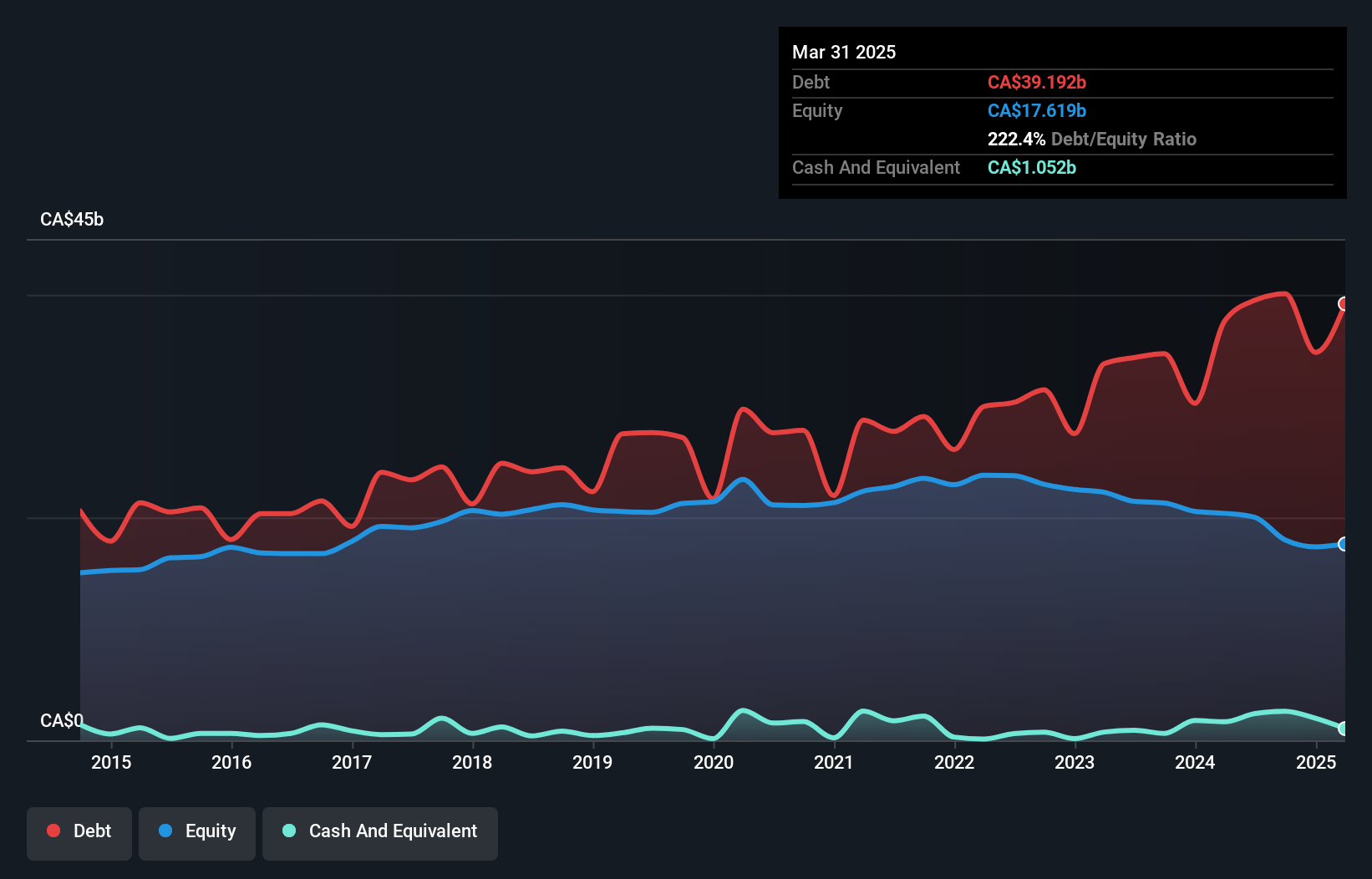Select the Equity endpoint marker at Mar 2025

tap(1344, 544)
